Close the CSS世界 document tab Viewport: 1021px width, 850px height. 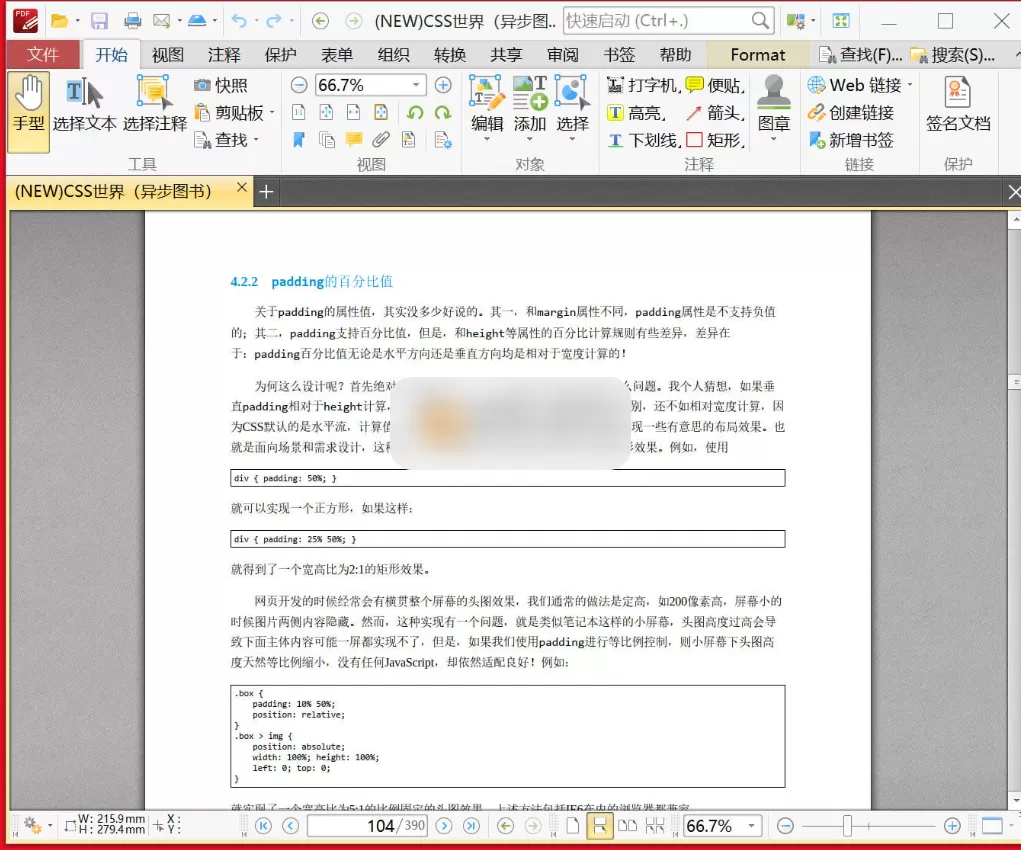[x=240, y=187]
